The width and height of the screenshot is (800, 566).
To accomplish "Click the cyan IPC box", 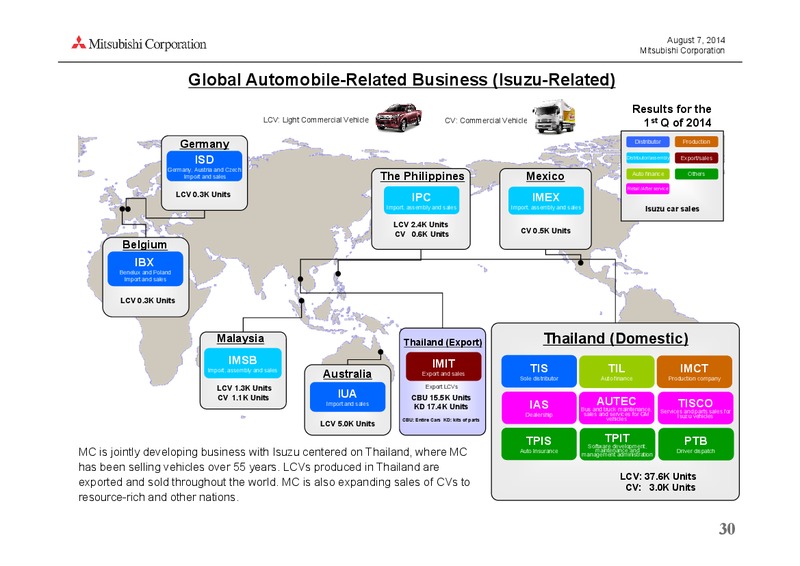I will click(421, 200).
